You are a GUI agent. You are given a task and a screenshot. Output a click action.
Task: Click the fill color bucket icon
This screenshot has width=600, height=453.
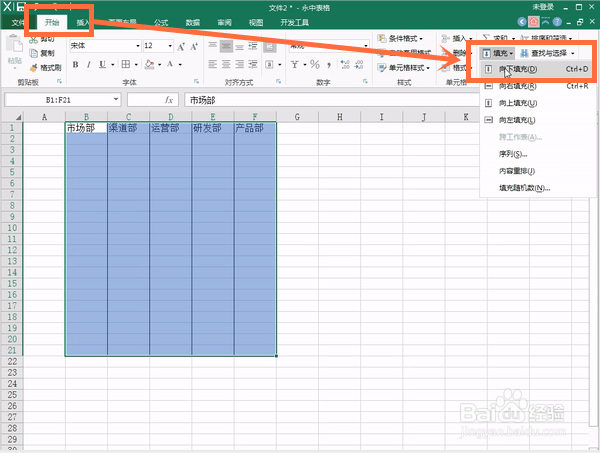point(150,64)
